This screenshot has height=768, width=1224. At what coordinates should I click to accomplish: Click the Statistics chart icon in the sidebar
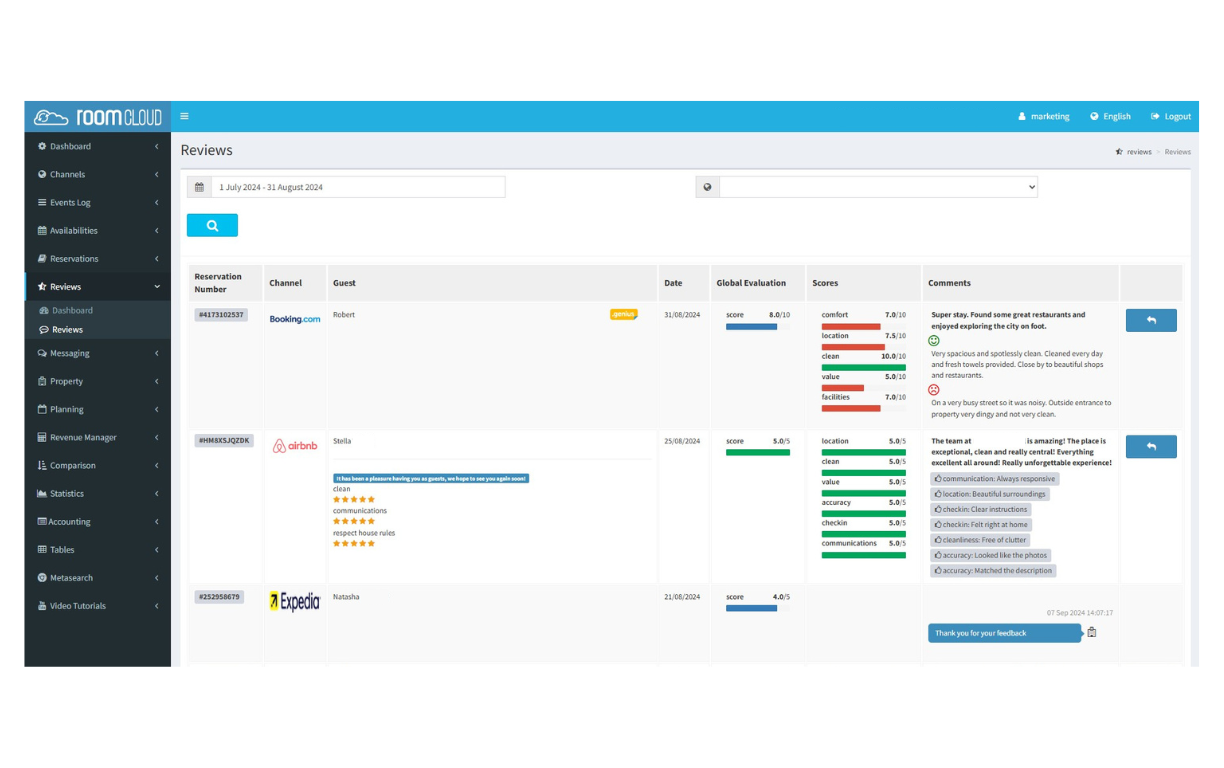pyautogui.click(x=41, y=493)
